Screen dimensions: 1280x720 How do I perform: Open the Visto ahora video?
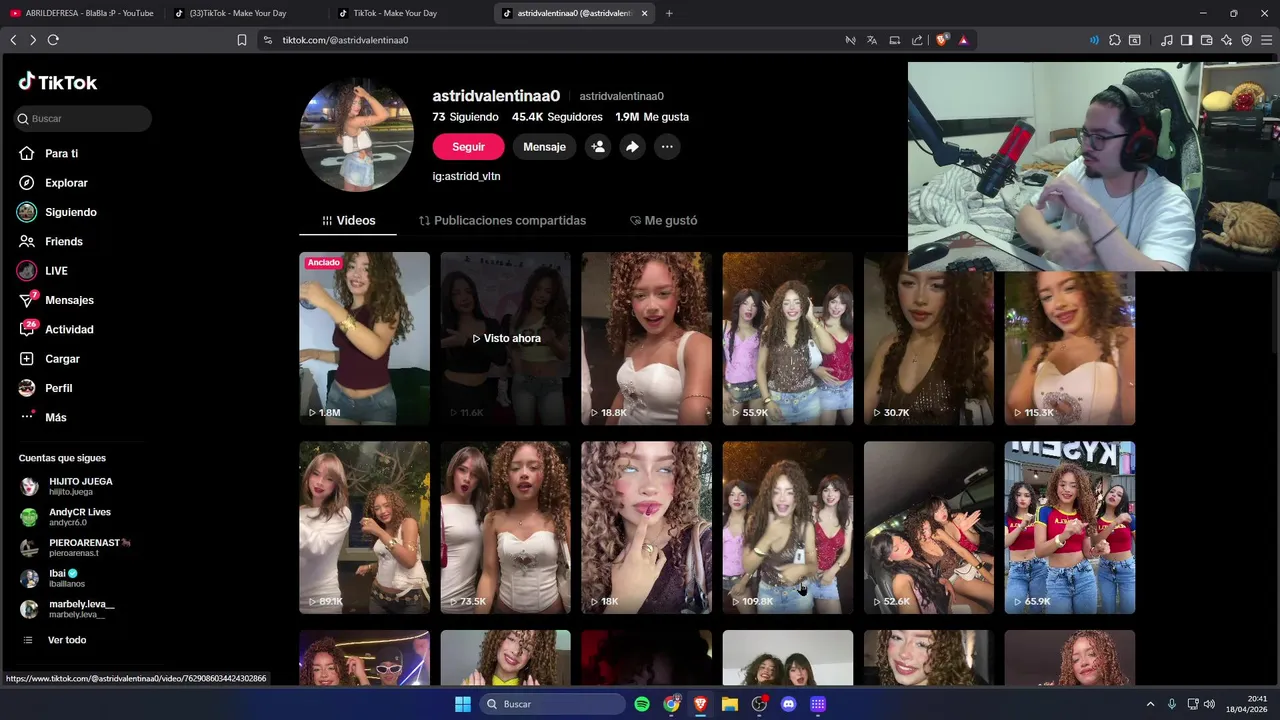pyautogui.click(x=505, y=338)
